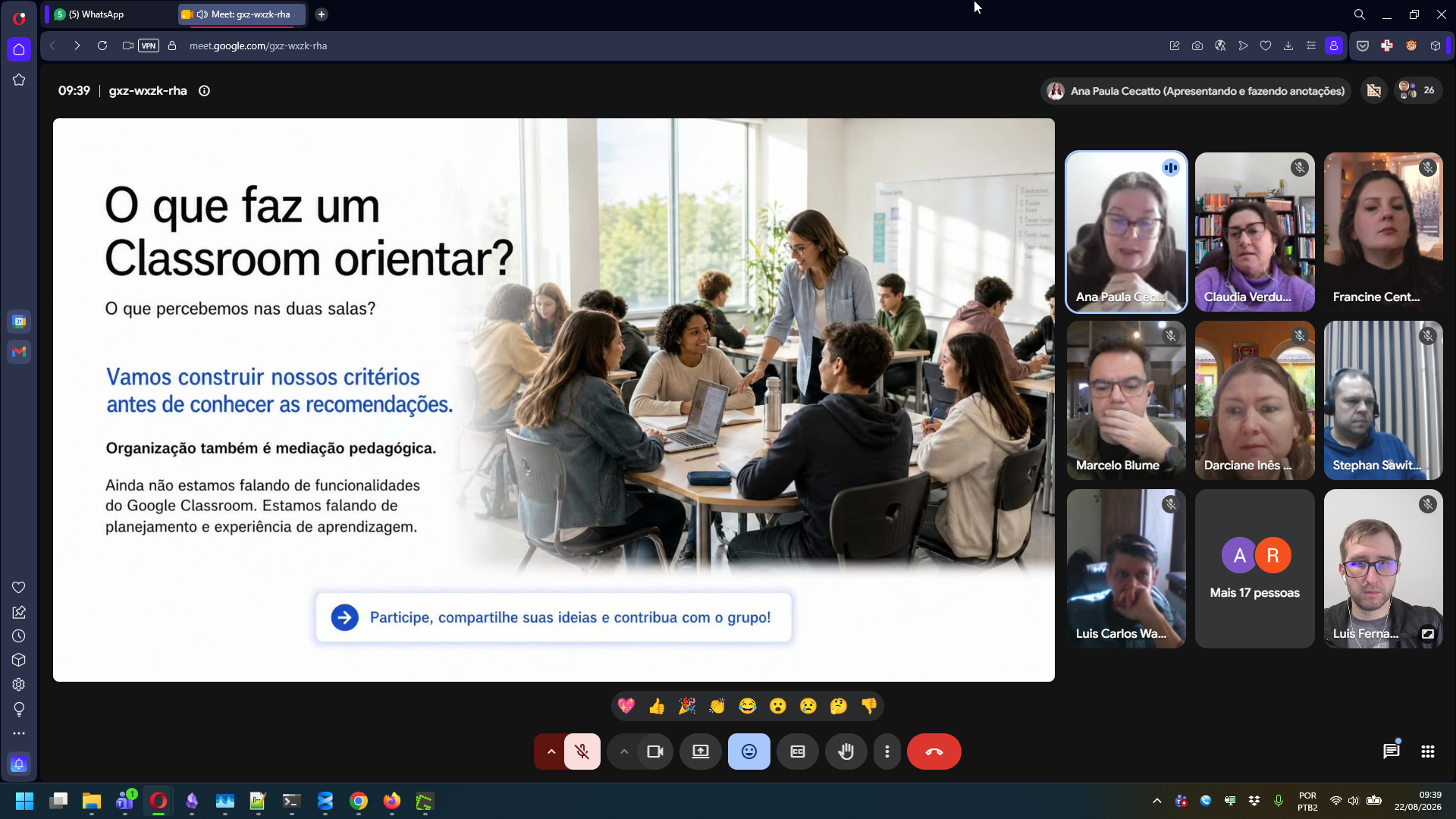1456x819 pixels.
Task: Raise your hand in the meeting
Action: coord(846,752)
